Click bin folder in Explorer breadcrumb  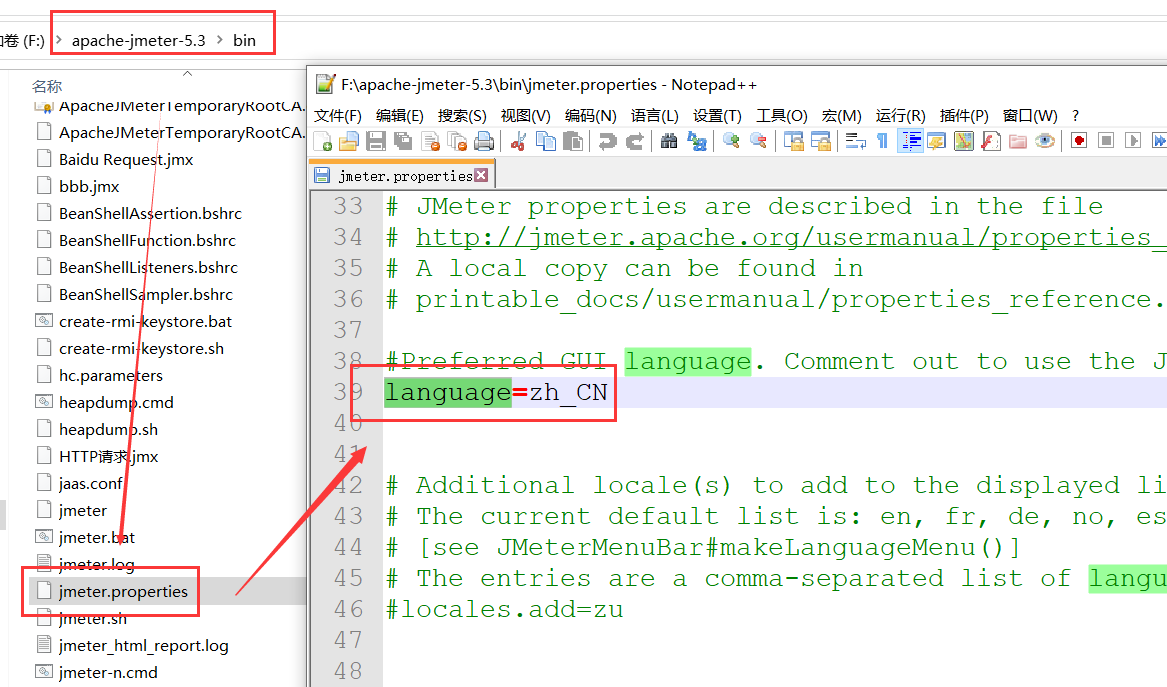(244, 40)
